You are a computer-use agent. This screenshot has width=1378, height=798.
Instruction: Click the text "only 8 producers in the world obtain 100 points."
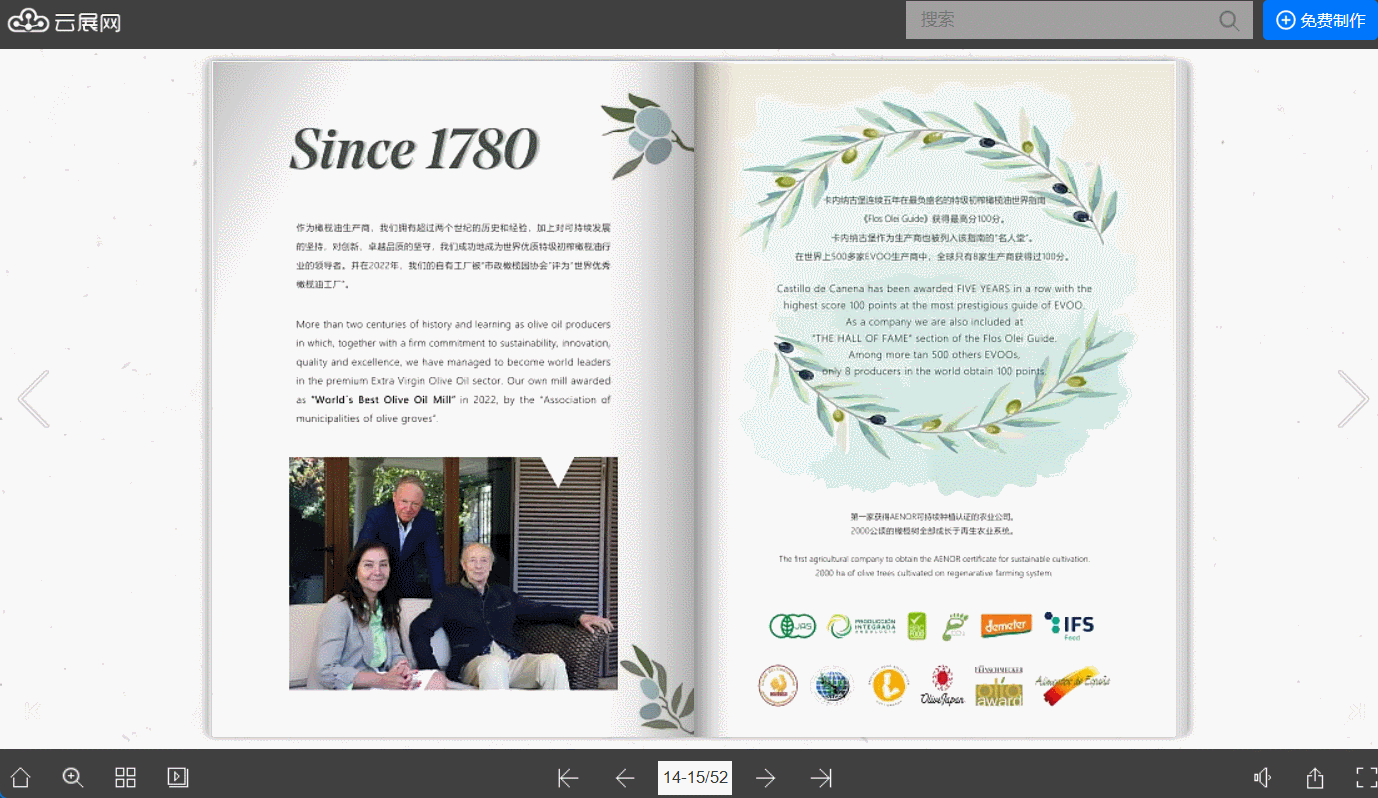(x=934, y=371)
